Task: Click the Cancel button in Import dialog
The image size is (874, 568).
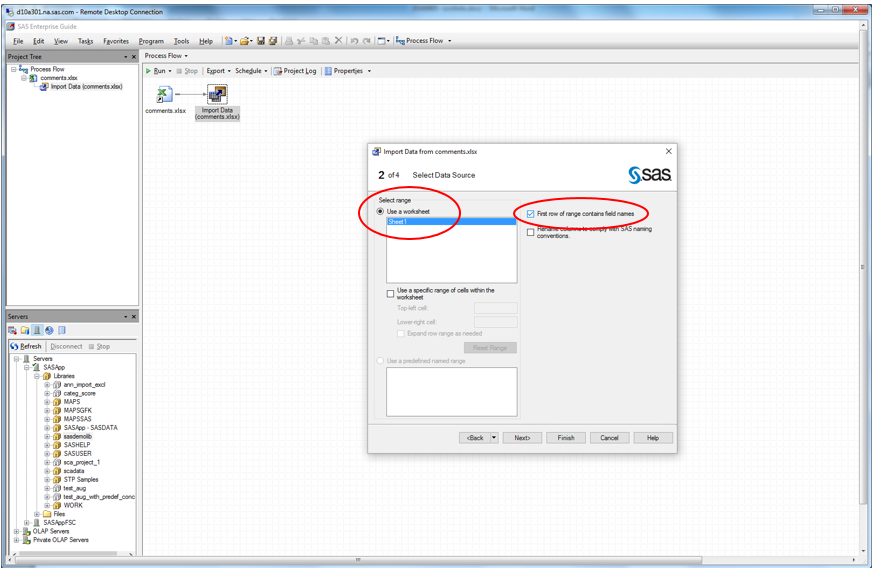Action: point(609,438)
